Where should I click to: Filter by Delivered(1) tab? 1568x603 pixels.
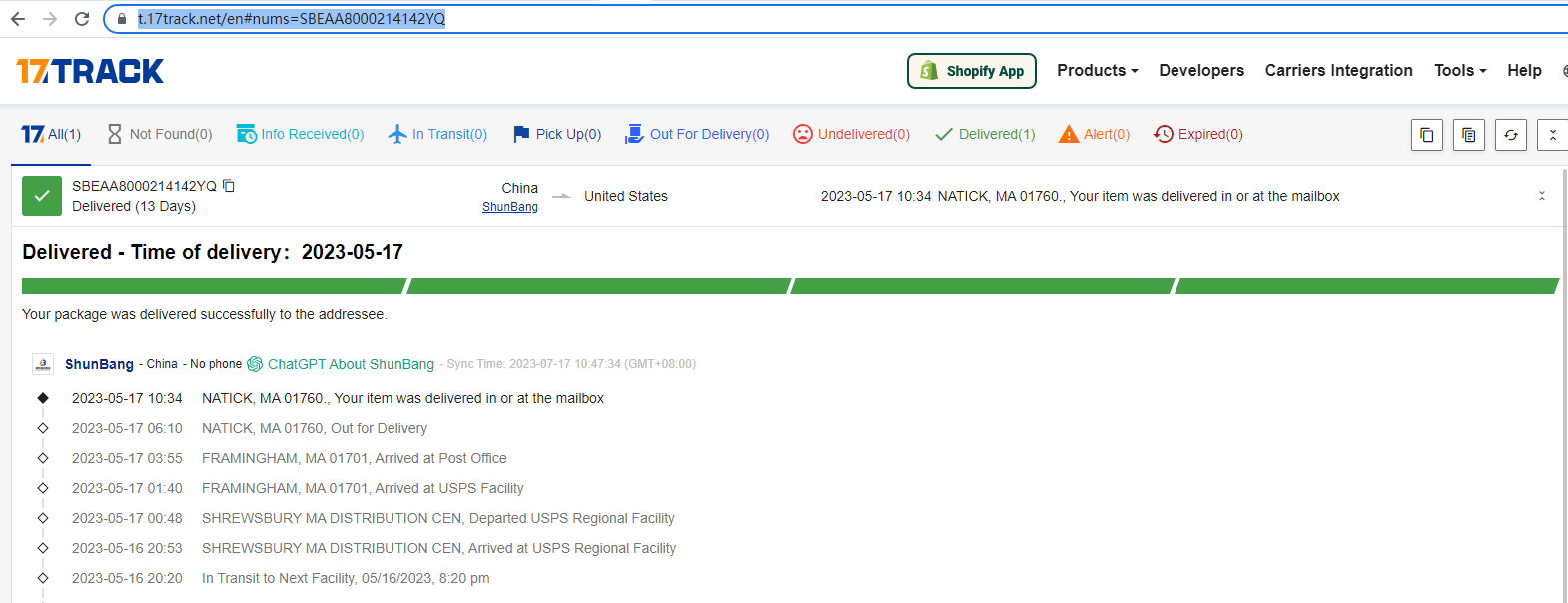[985, 134]
